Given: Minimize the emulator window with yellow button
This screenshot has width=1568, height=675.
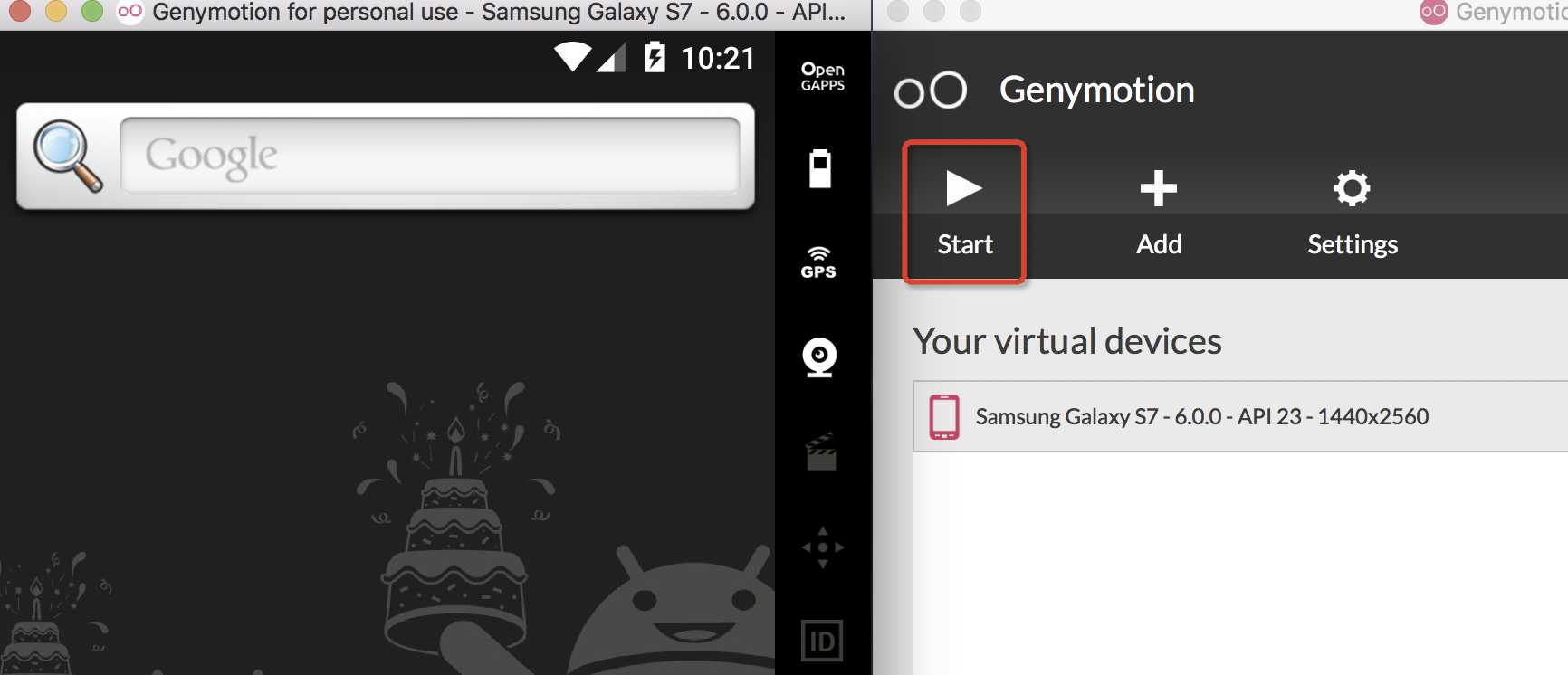Looking at the screenshot, I should (x=56, y=10).
